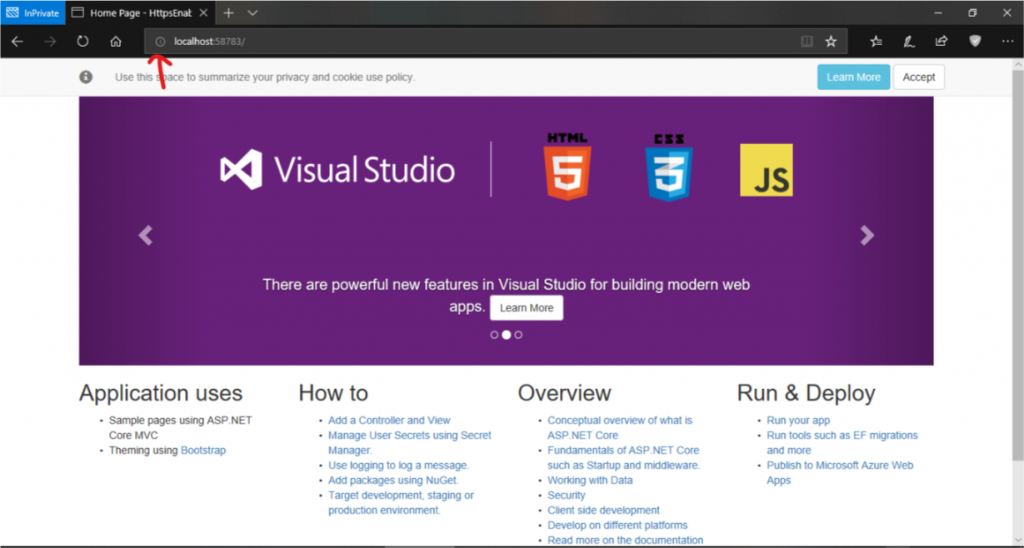Click the Run & Deploy heading
Image resolution: width=1024 pixels, height=548 pixels.
tap(806, 393)
